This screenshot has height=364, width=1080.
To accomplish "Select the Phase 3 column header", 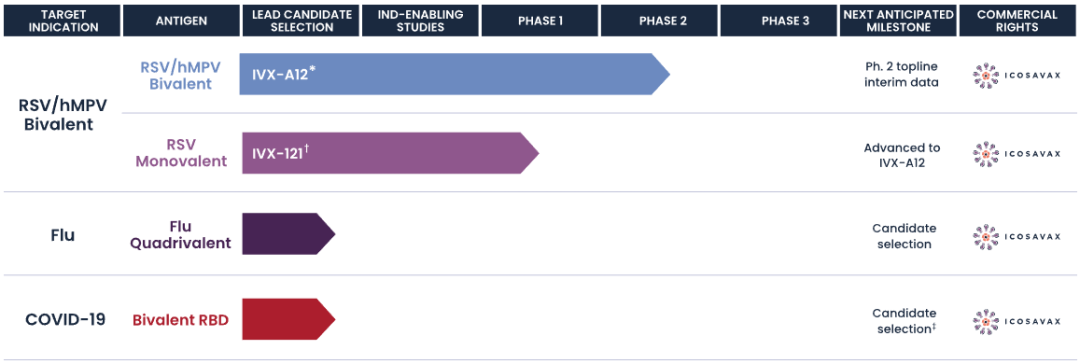I will coord(779,21).
